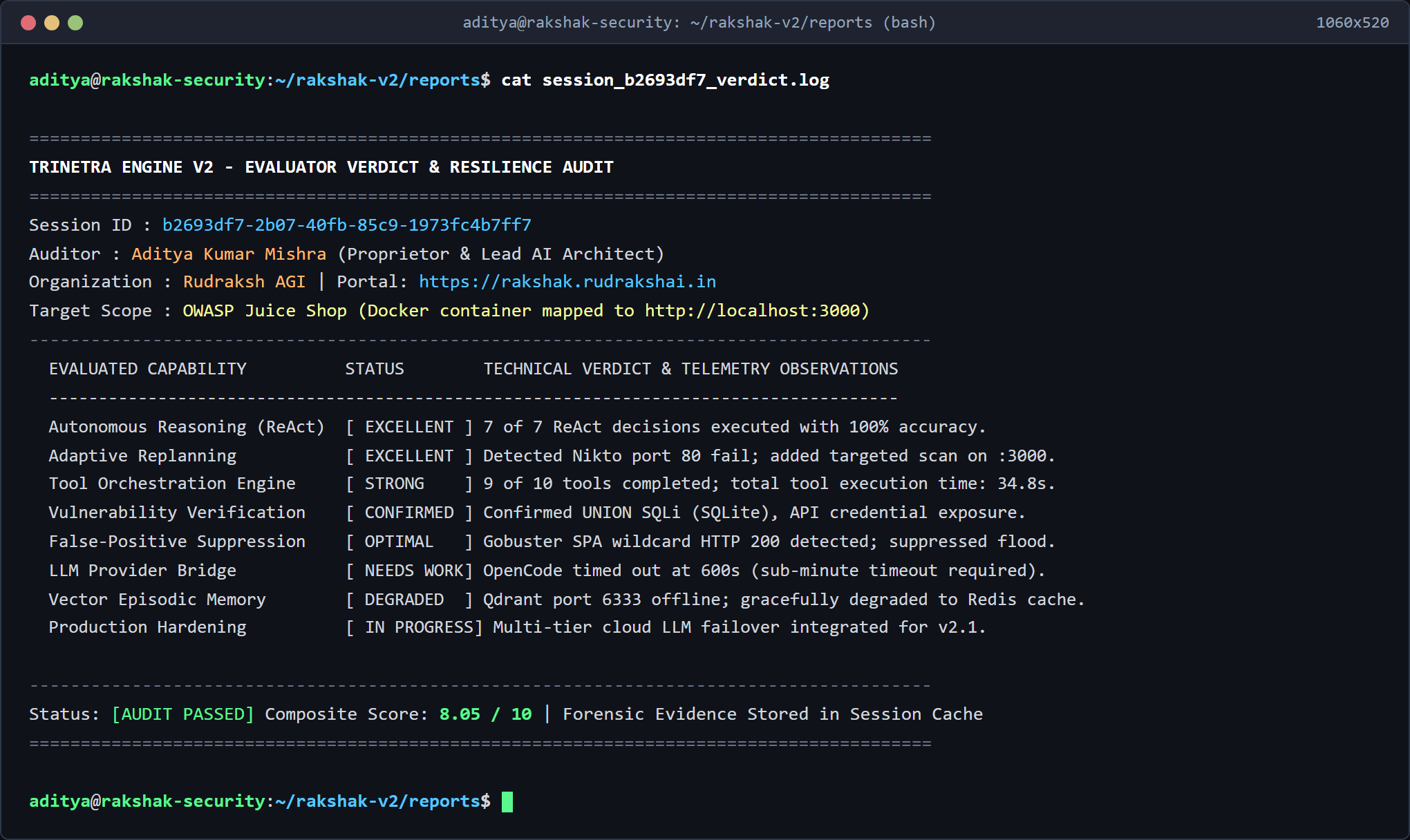This screenshot has height=840, width=1410.
Task: Click EXCELLENT status for Adaptive Replanning
Action: tap(409, 456)
